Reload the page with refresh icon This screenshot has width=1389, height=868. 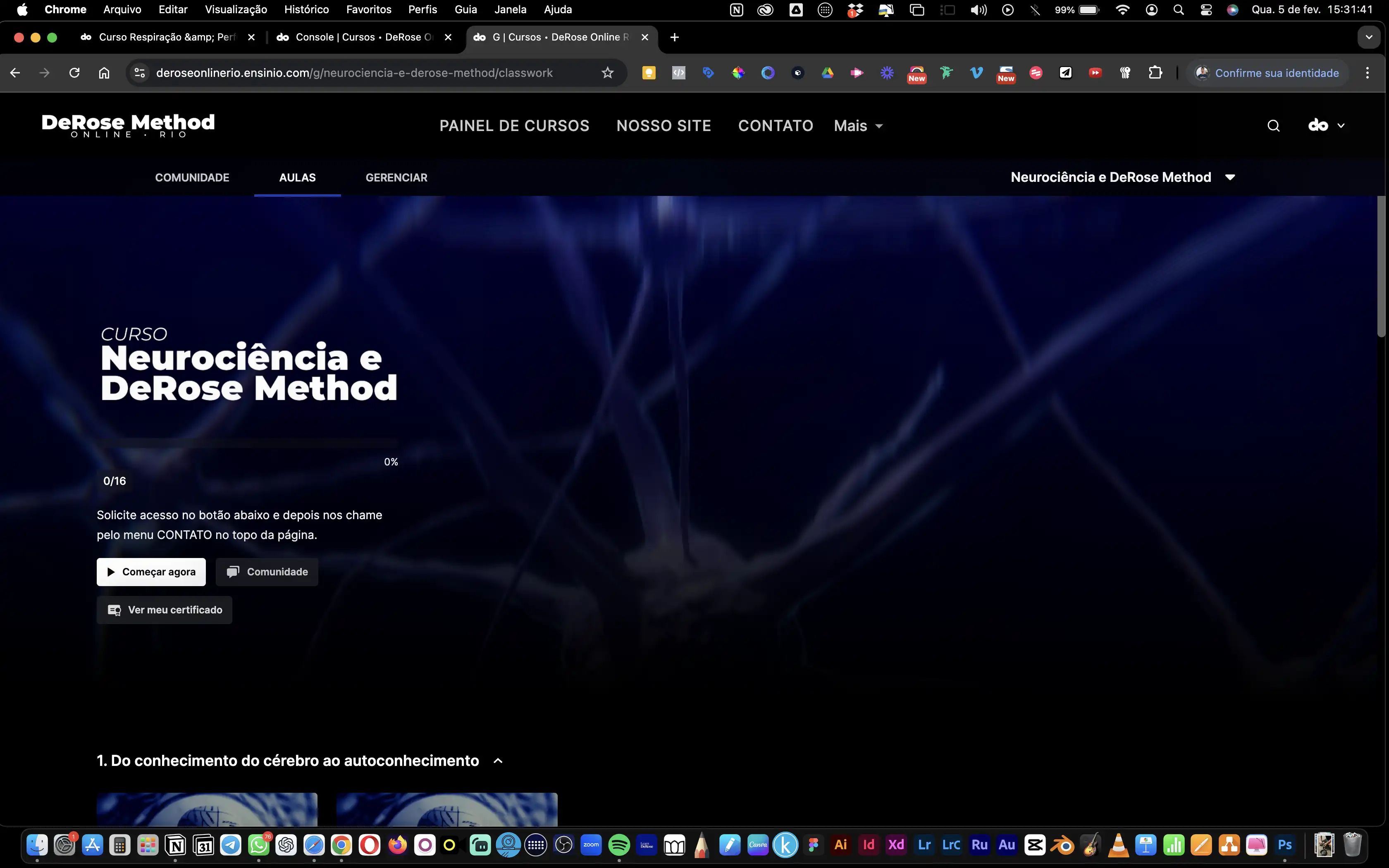coord(74,73)
